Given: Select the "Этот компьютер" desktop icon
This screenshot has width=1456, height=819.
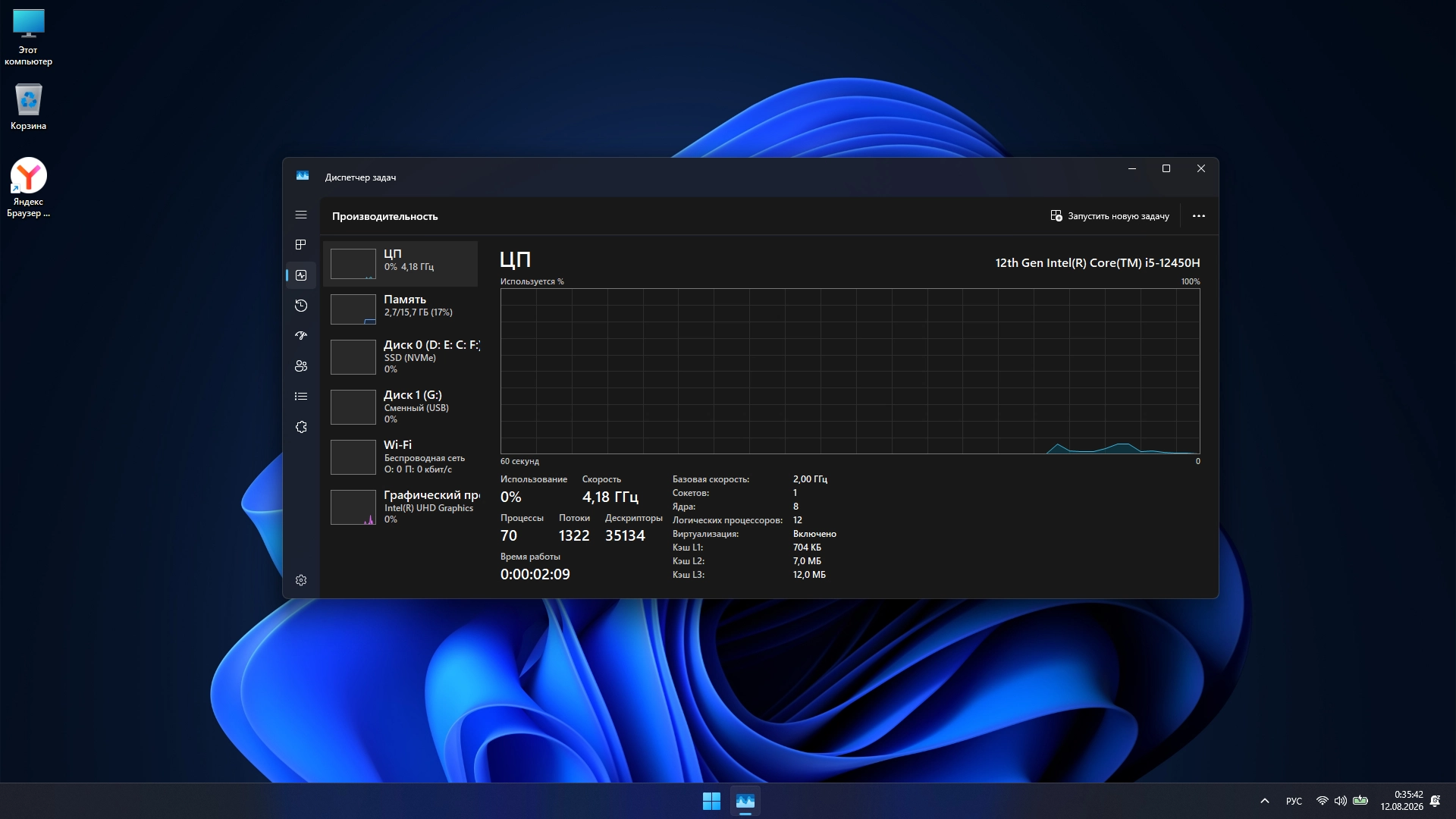Looking at the screenshot, I should click(29, 37).
